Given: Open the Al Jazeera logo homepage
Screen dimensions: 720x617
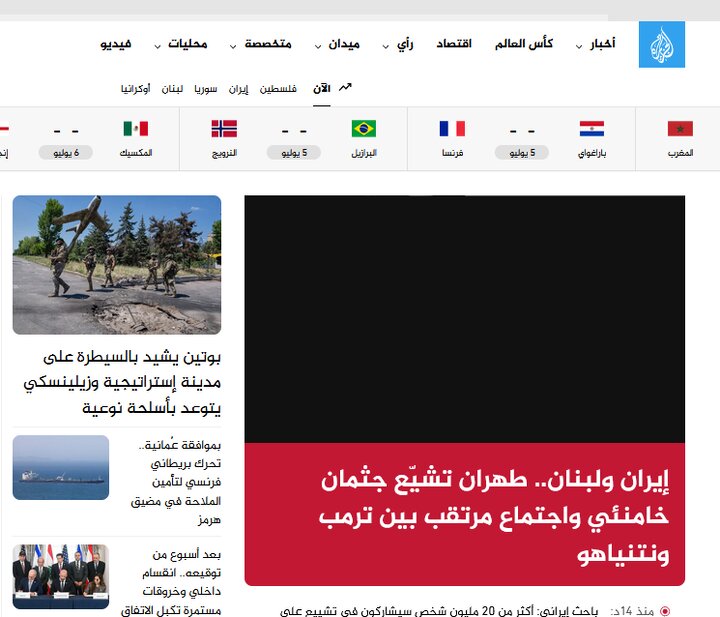Looking at the screenshot, I should tap(662, 45).
